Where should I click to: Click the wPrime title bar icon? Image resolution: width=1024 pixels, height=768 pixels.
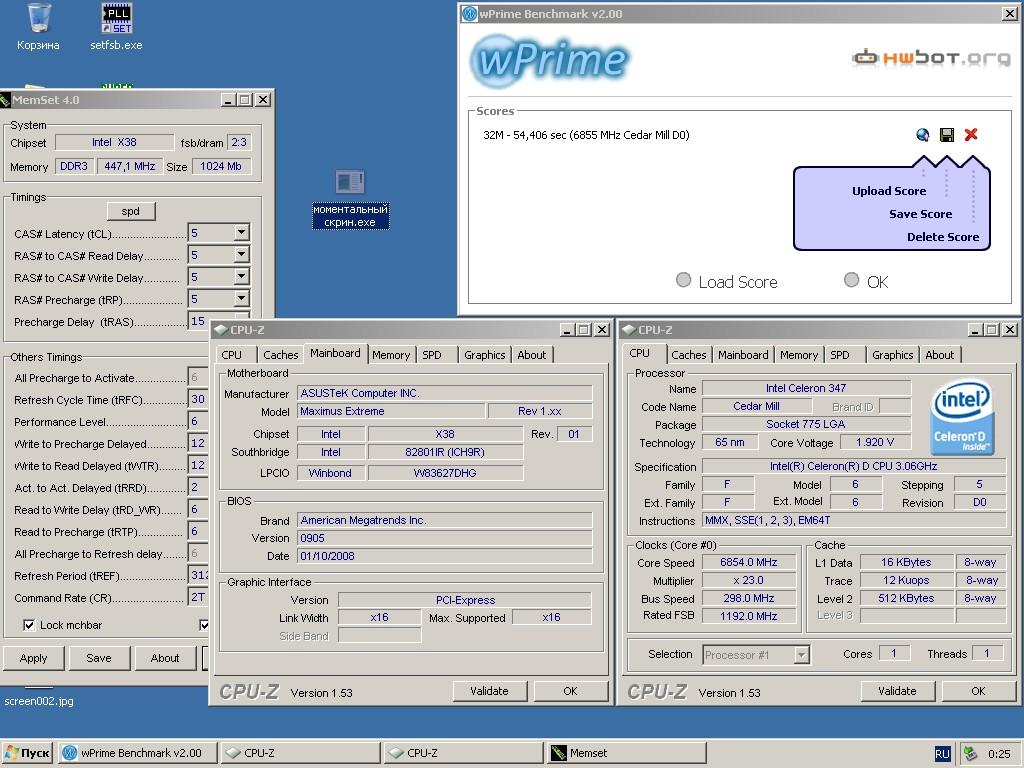(469, 14)
